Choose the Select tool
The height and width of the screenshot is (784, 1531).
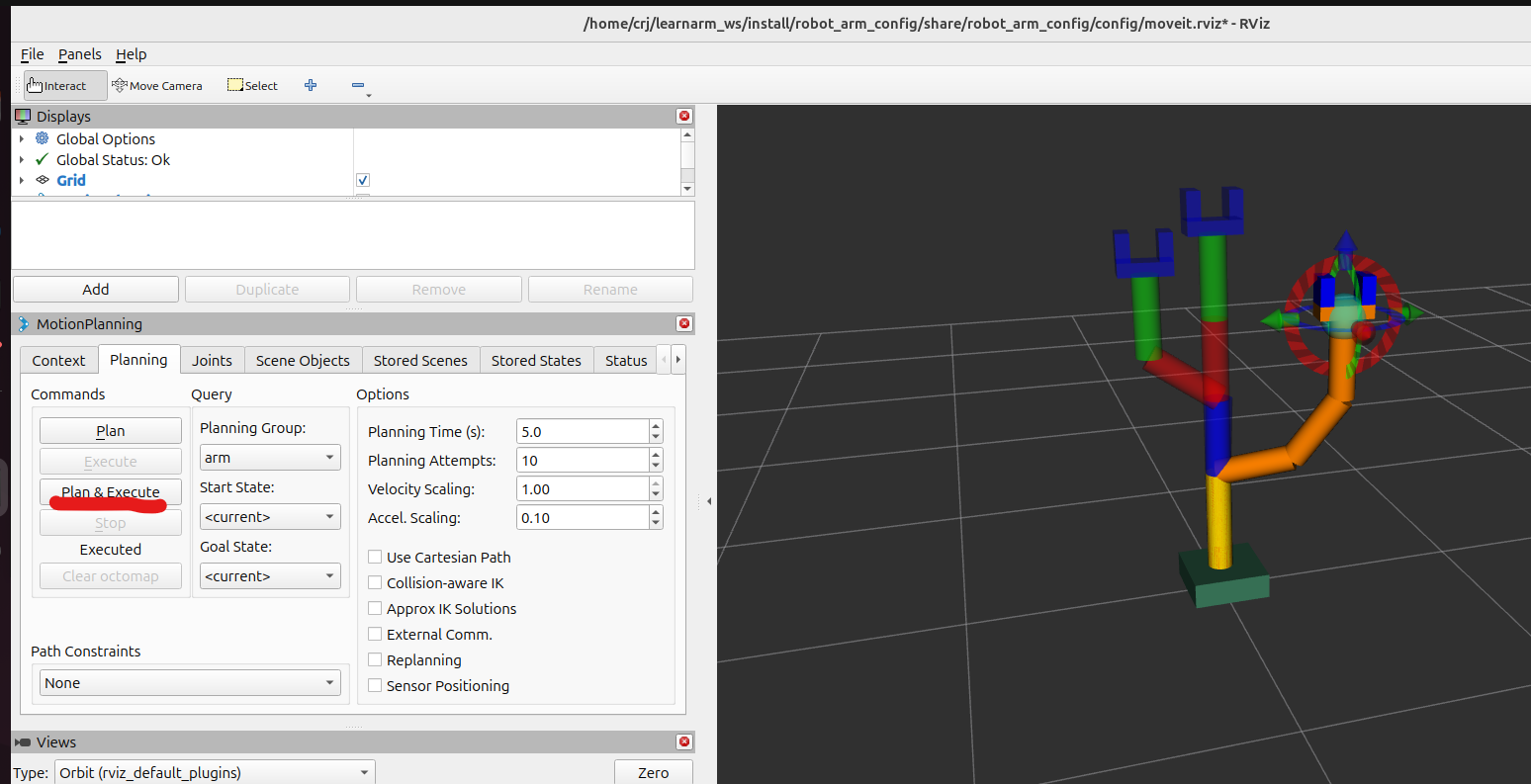click(x=252, y=85)
